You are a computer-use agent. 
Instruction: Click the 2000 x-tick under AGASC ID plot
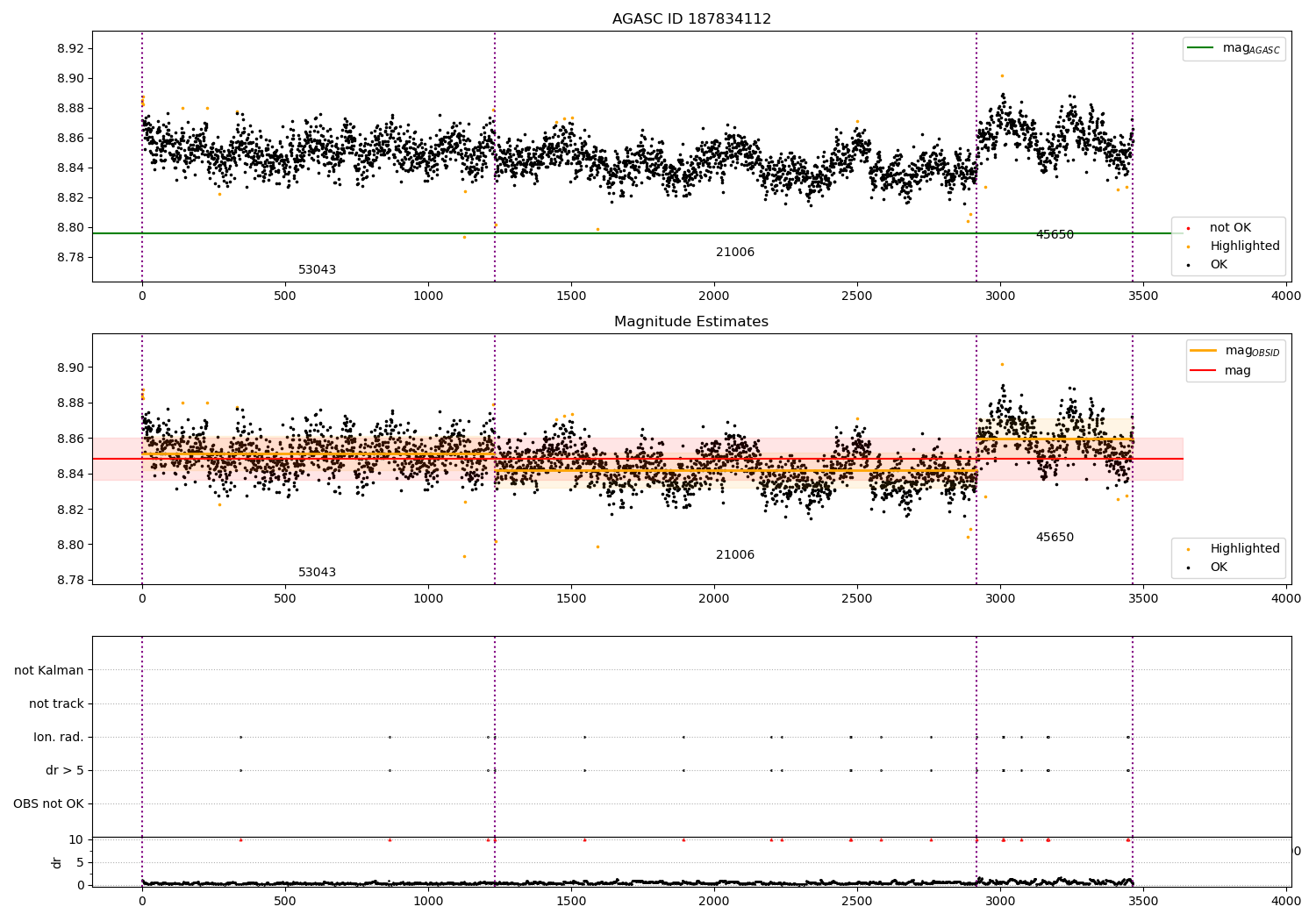coord(714,296)
